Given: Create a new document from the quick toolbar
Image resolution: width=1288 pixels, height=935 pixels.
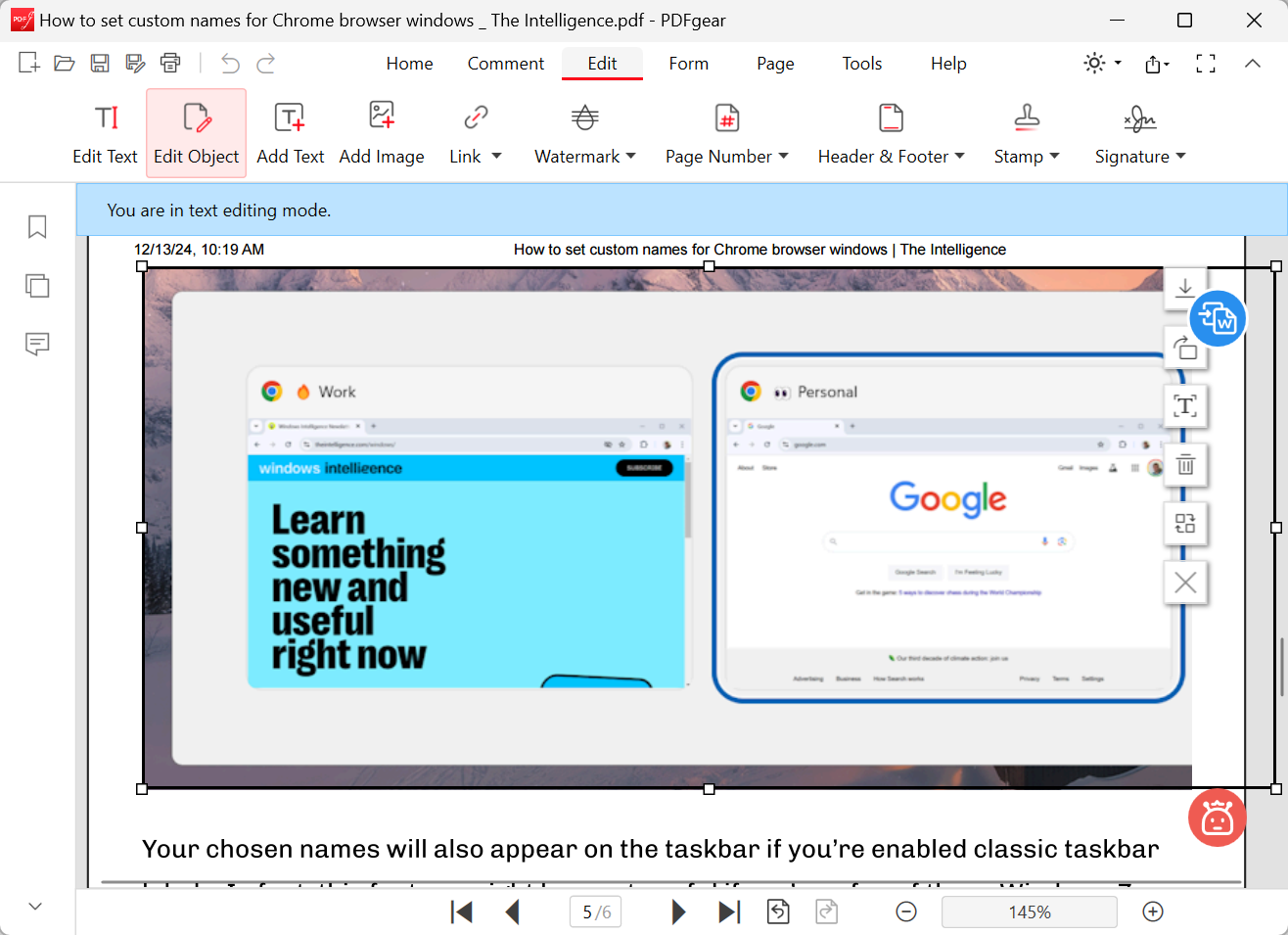Looking at the screenshot, I should pyautogui.click(x=29, y=64).
